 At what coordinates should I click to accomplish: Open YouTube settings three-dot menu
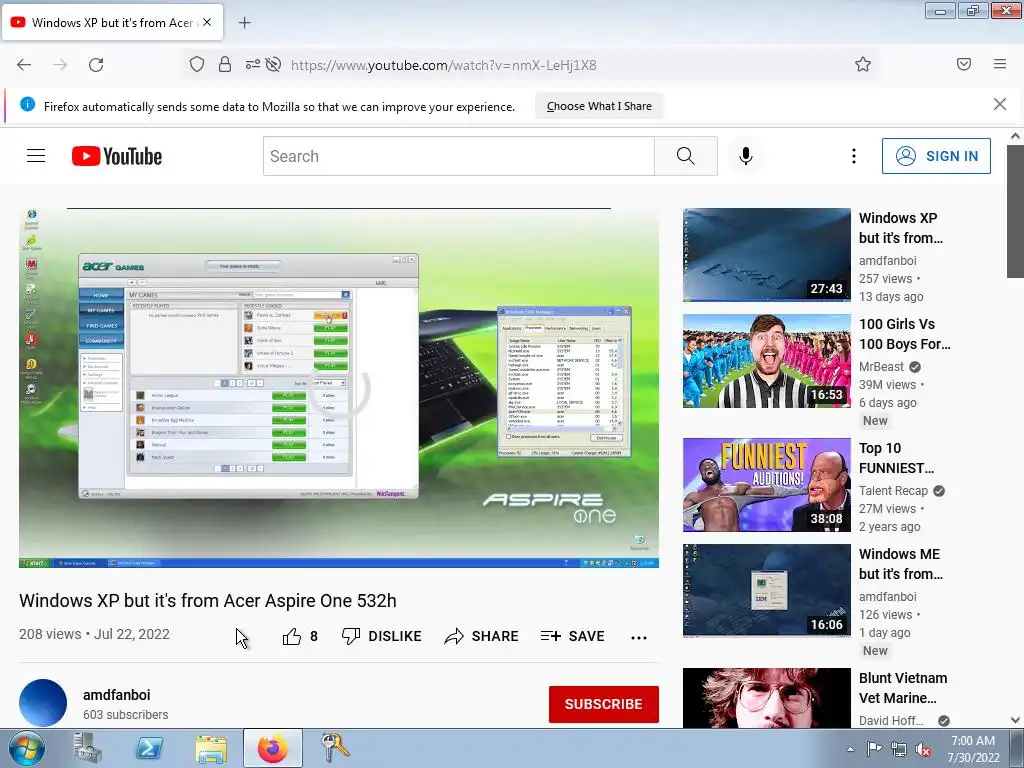854,156
